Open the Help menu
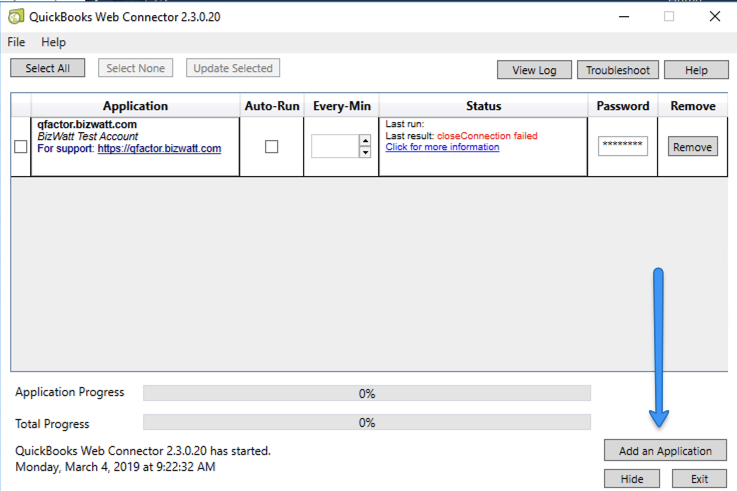Image resolution: width=737 pixels, height=491 pixels. tap(54, 42)
